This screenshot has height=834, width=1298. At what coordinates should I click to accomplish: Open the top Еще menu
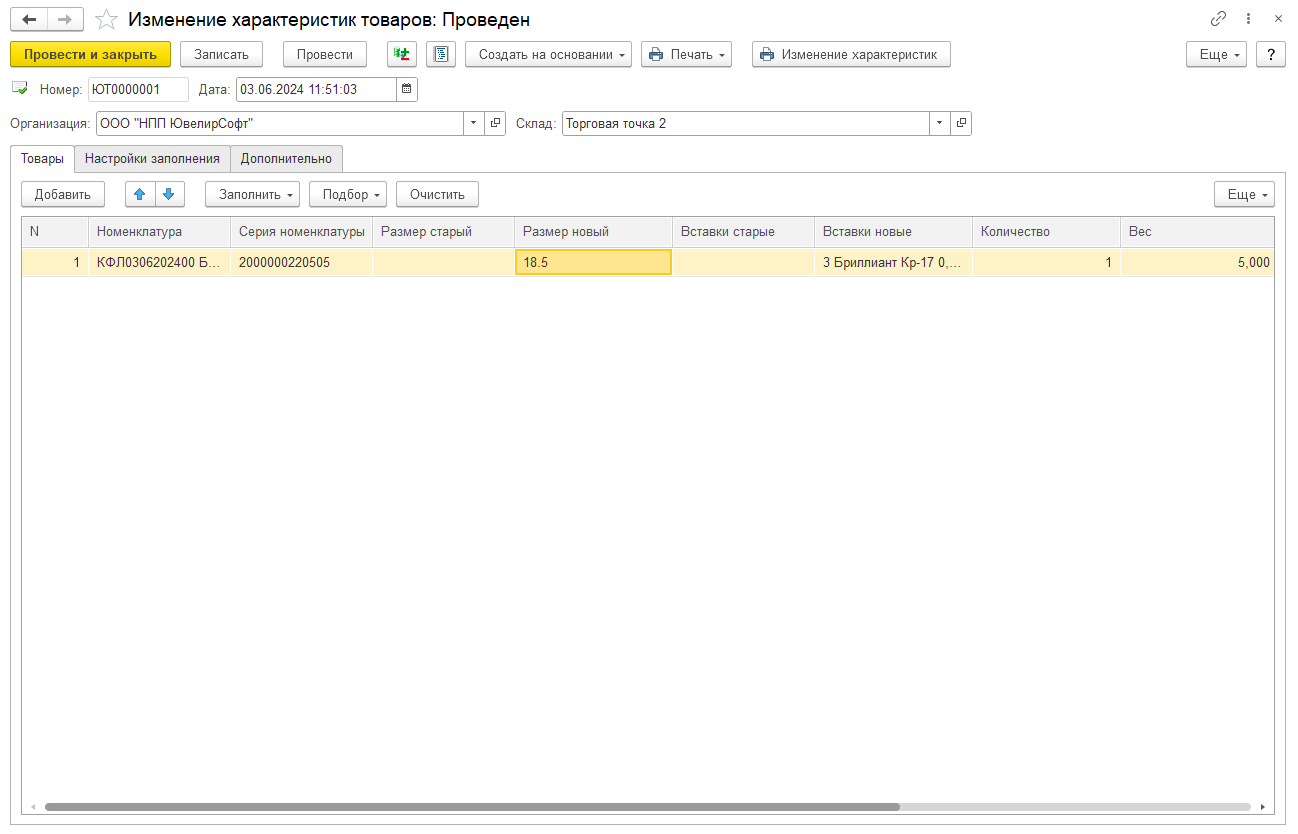(1216, 54)
